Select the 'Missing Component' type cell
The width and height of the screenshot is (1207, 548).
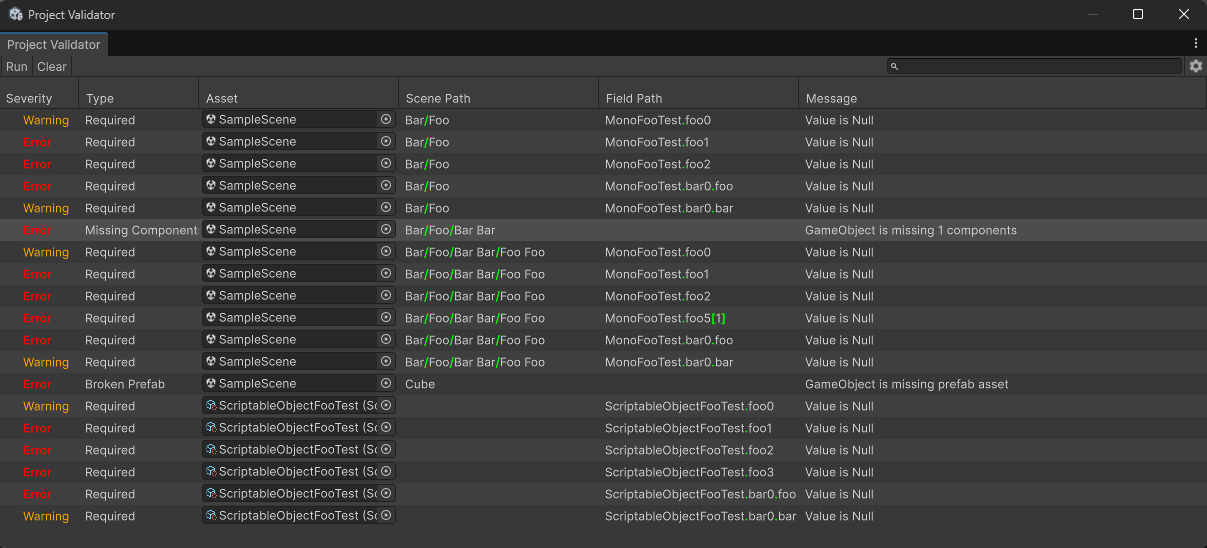pos(141,230)
